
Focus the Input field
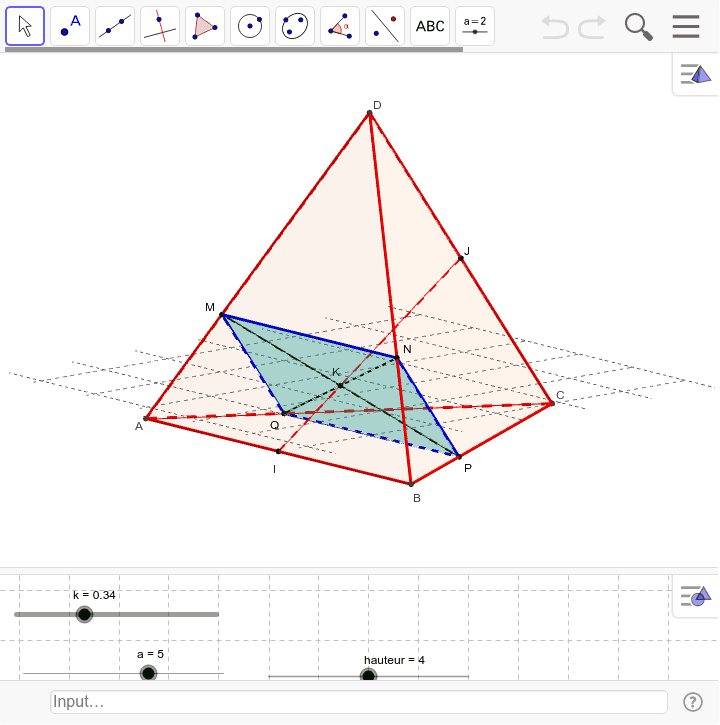click(358, 702)
